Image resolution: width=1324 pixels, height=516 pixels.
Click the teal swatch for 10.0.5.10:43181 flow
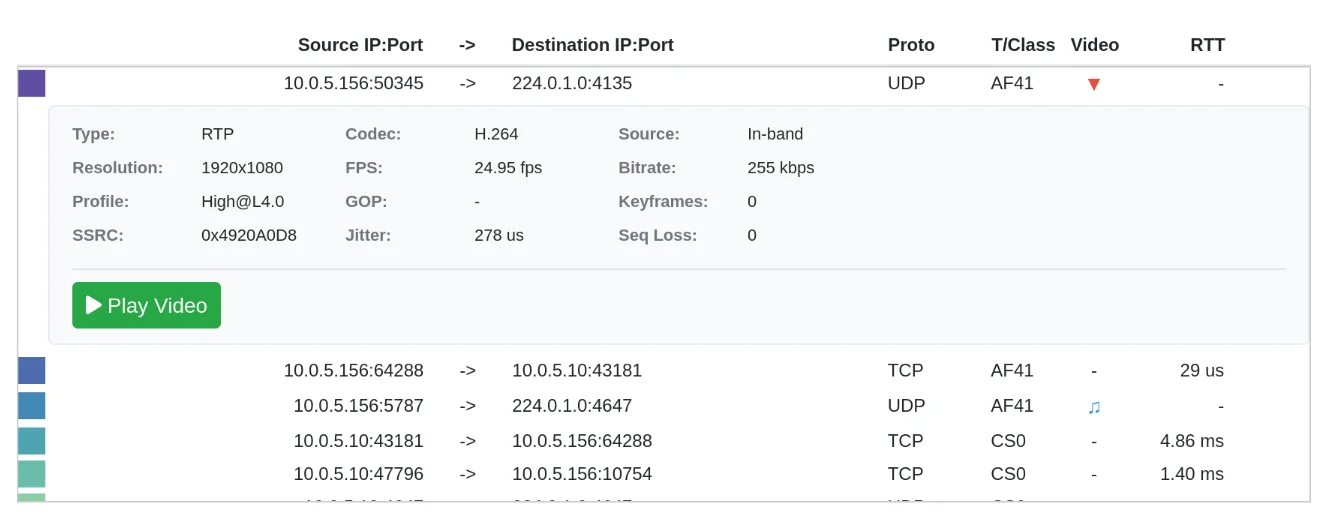tap(32, 441)
